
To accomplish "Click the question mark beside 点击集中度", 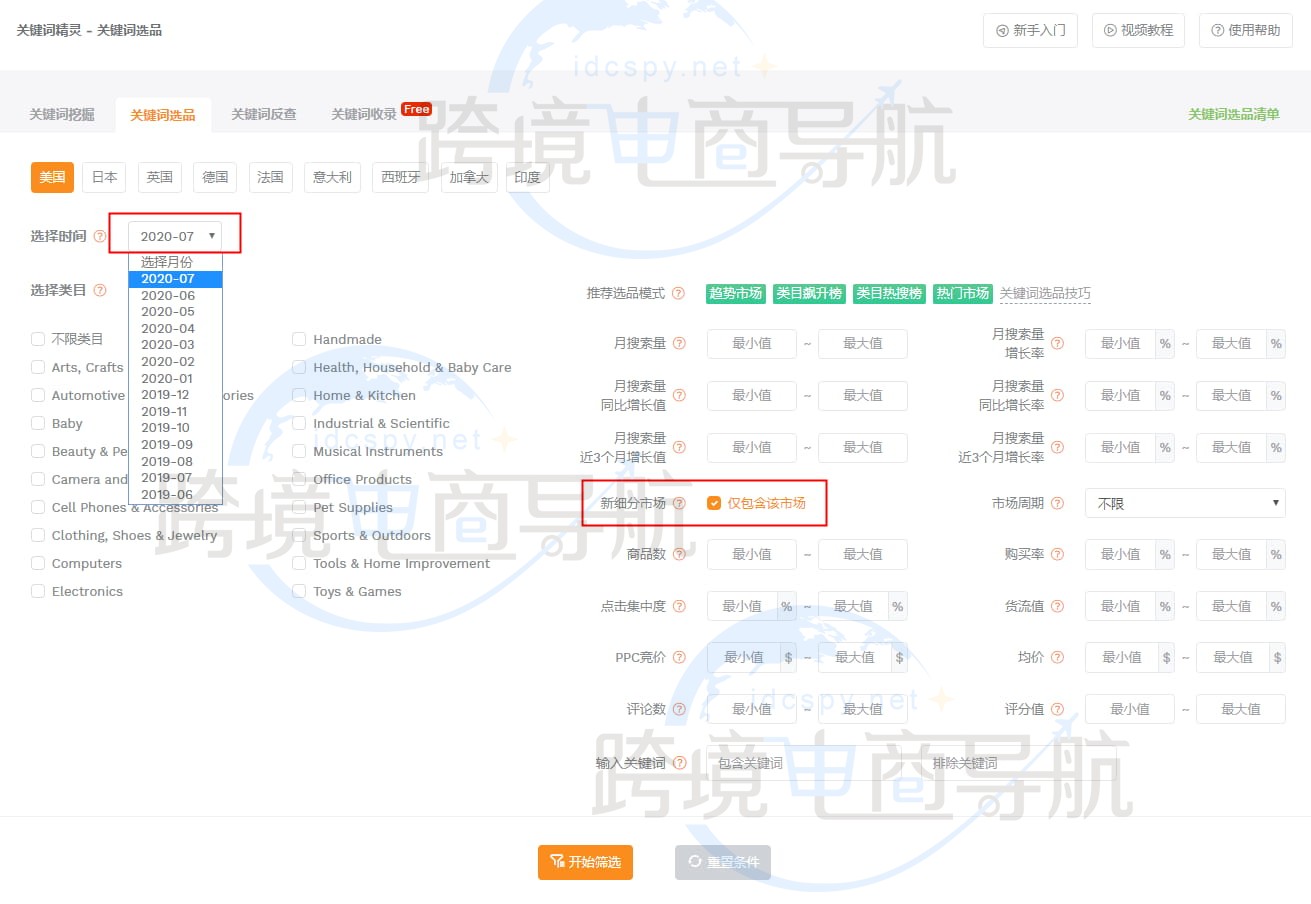I will (681, 605).
